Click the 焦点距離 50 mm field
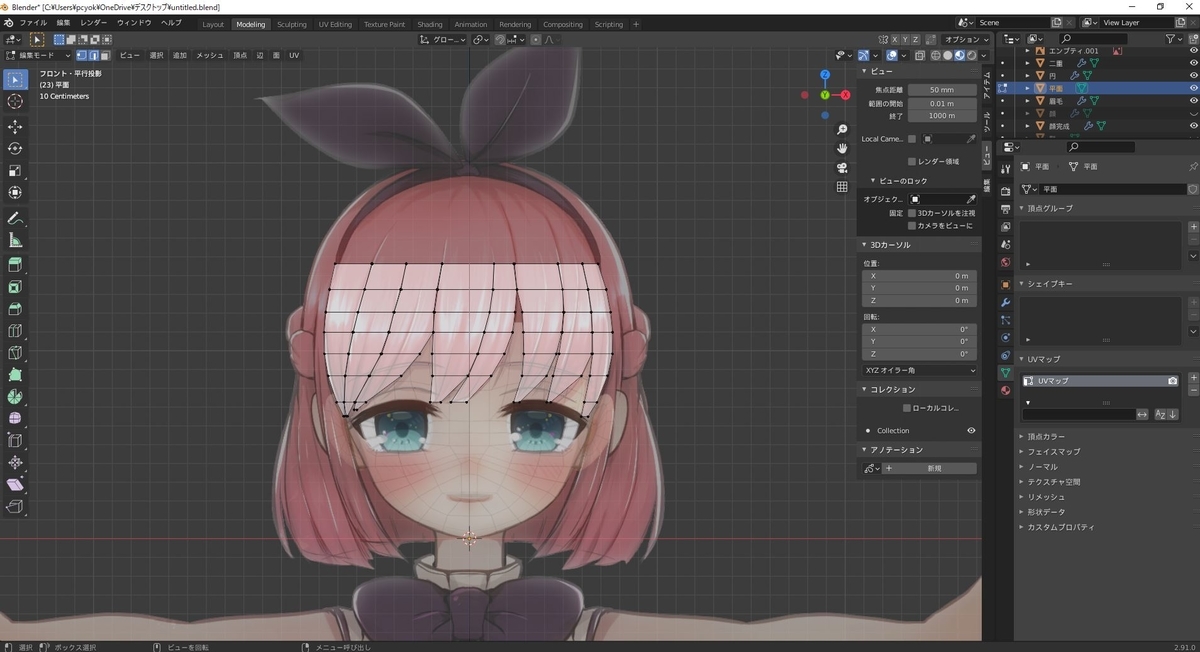 click(942, 90)
